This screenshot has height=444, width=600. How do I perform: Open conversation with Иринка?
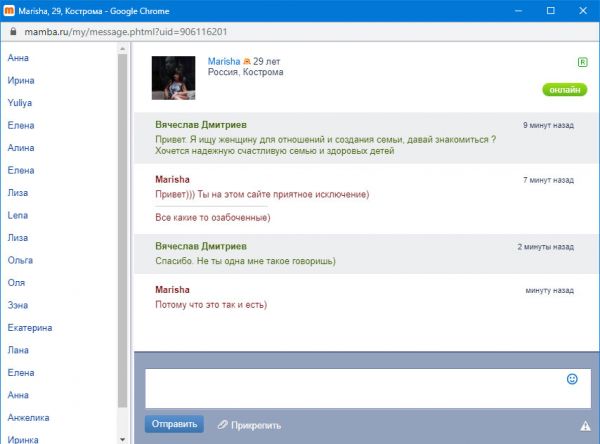pyautogui.click(x=23, y=440)
